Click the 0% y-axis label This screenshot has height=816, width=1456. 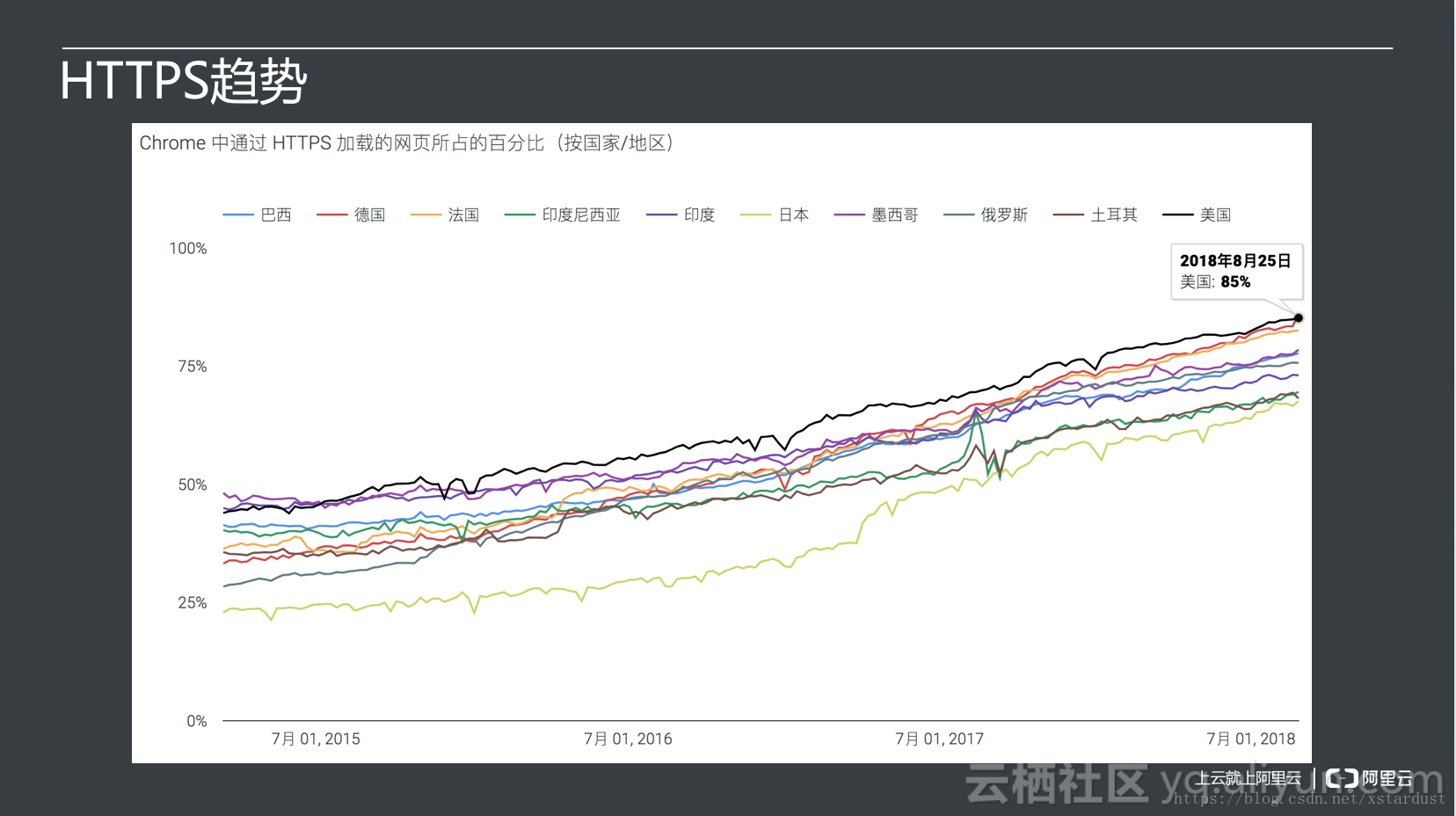(x=197, y=721)
